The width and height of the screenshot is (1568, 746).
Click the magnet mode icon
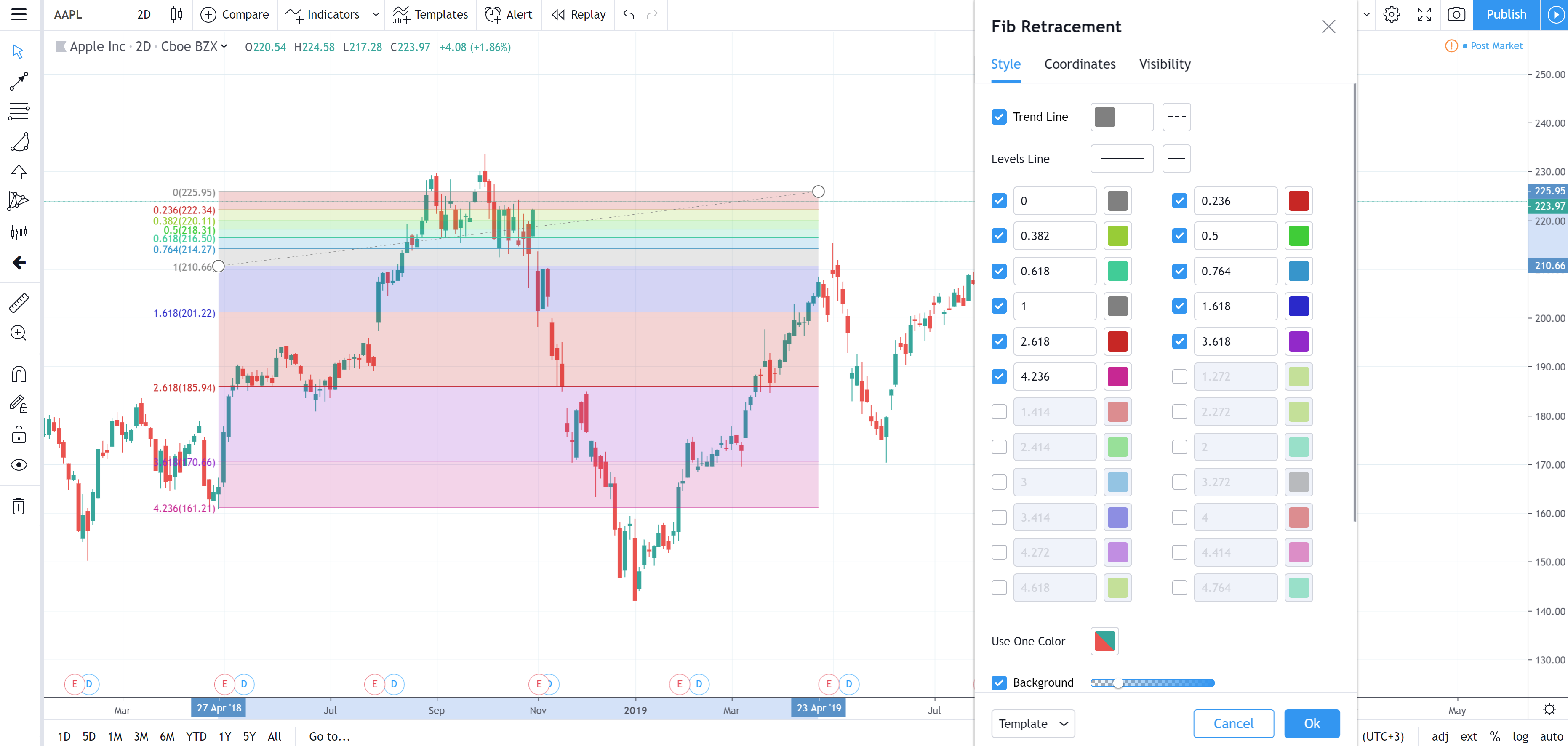click(x=19, y=373)
